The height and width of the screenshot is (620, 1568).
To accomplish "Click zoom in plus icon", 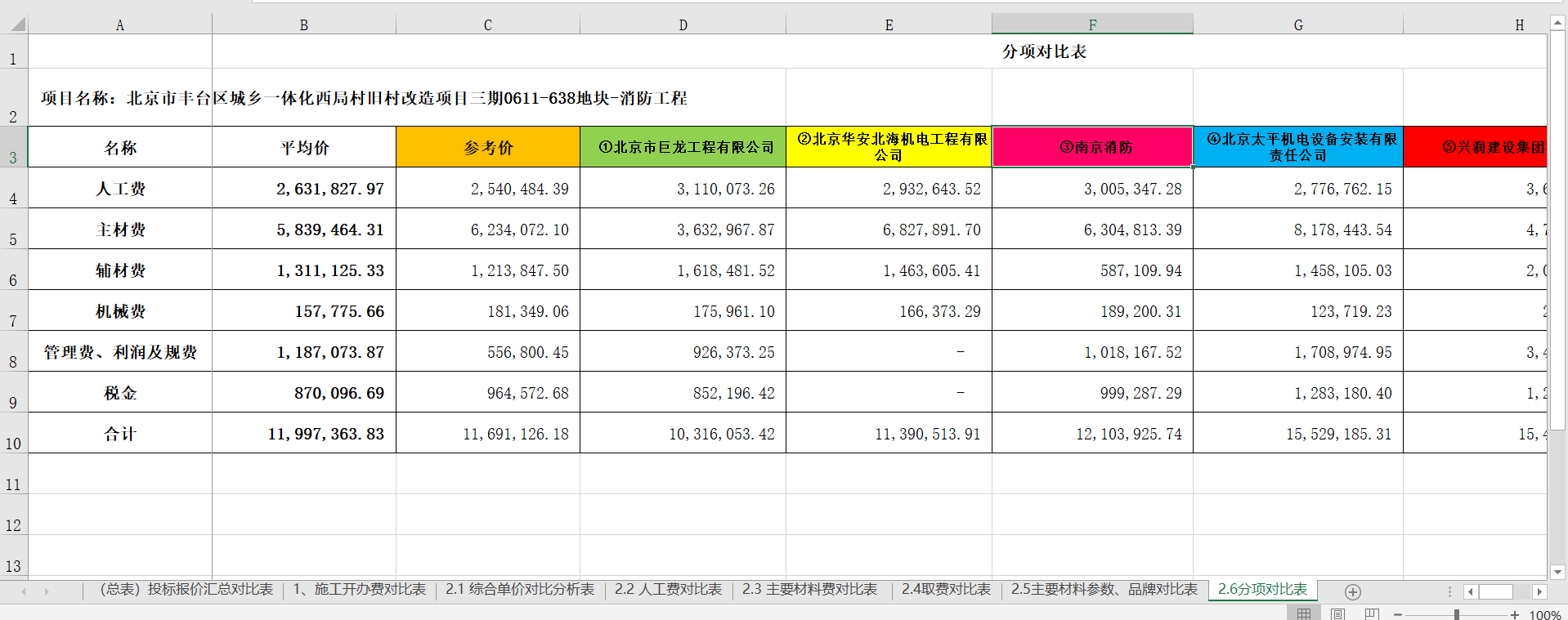I will click(x=1515, y=614).
